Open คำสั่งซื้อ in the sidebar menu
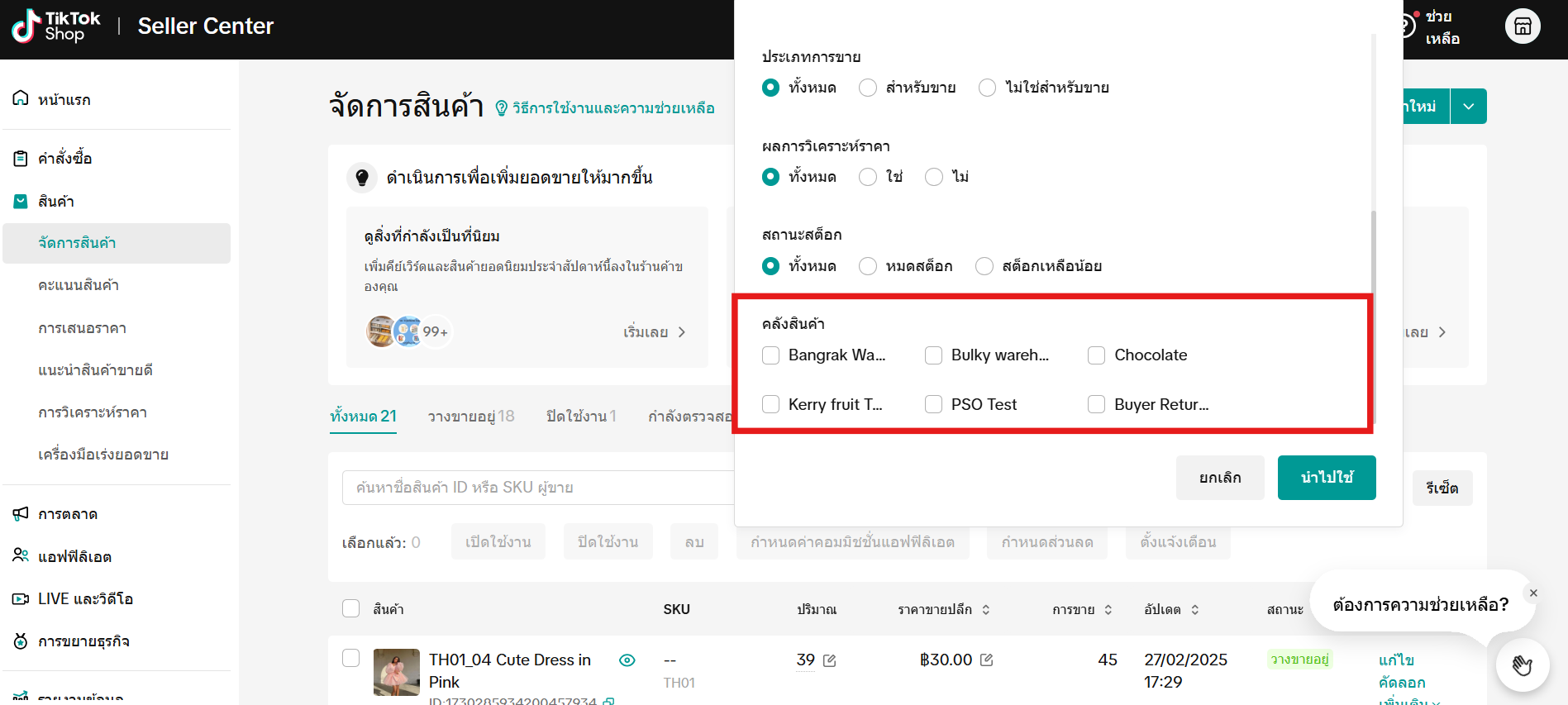 tap(64, 159)
